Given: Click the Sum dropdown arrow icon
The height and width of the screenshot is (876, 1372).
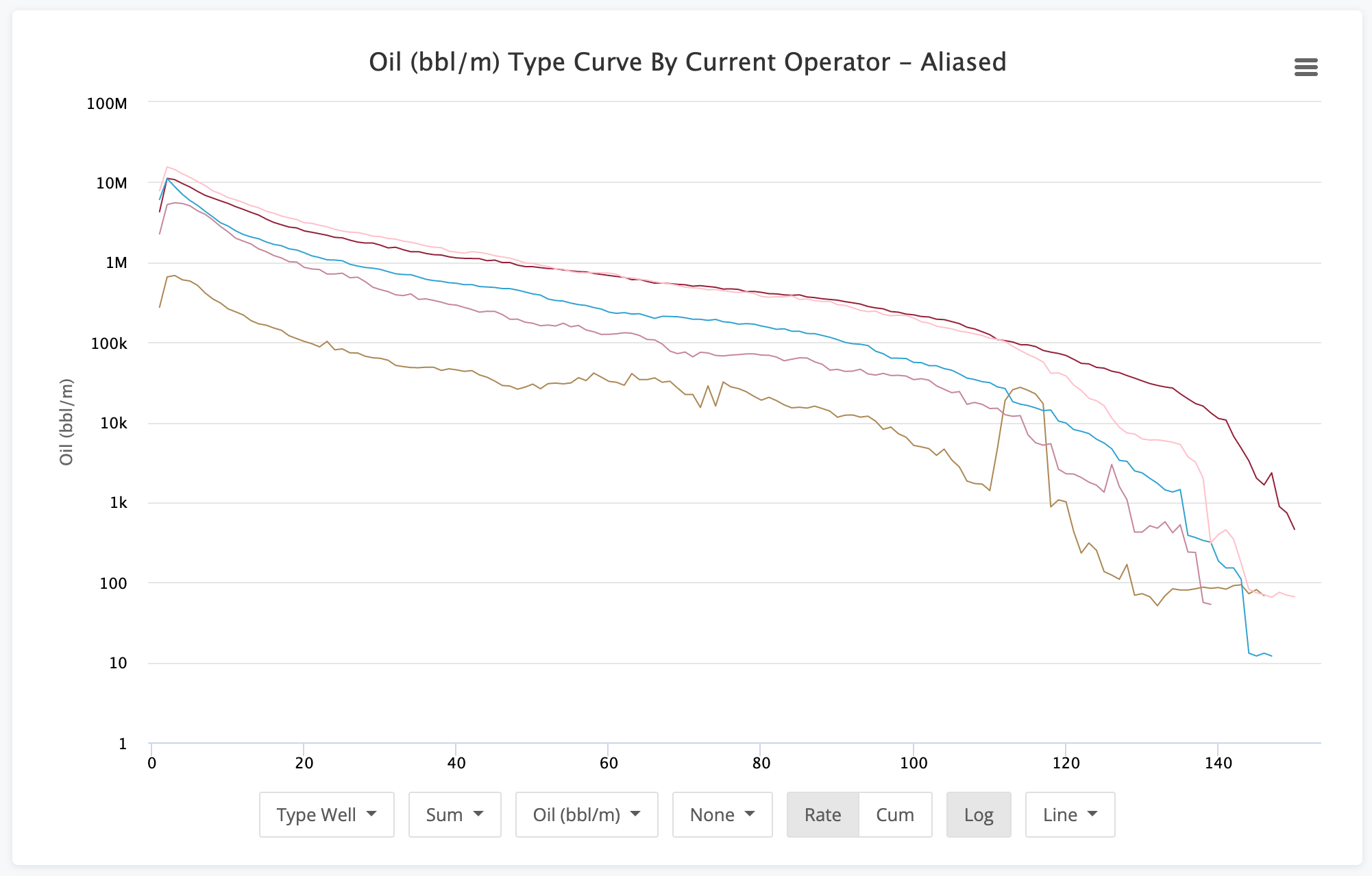Looking at the screenshot, I should pyautogui.click(x=478, y=814).
